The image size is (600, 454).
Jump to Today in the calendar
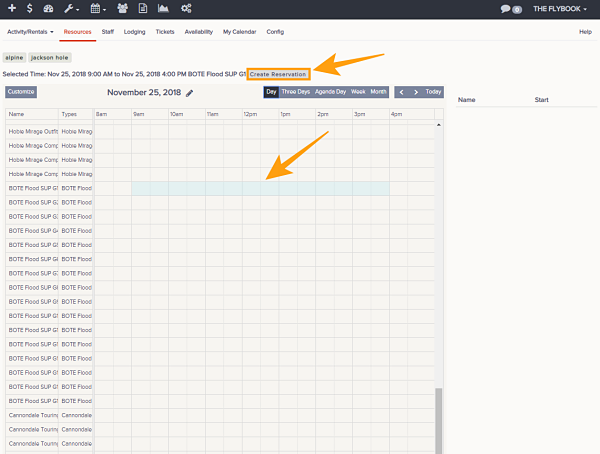pos(433,92)
